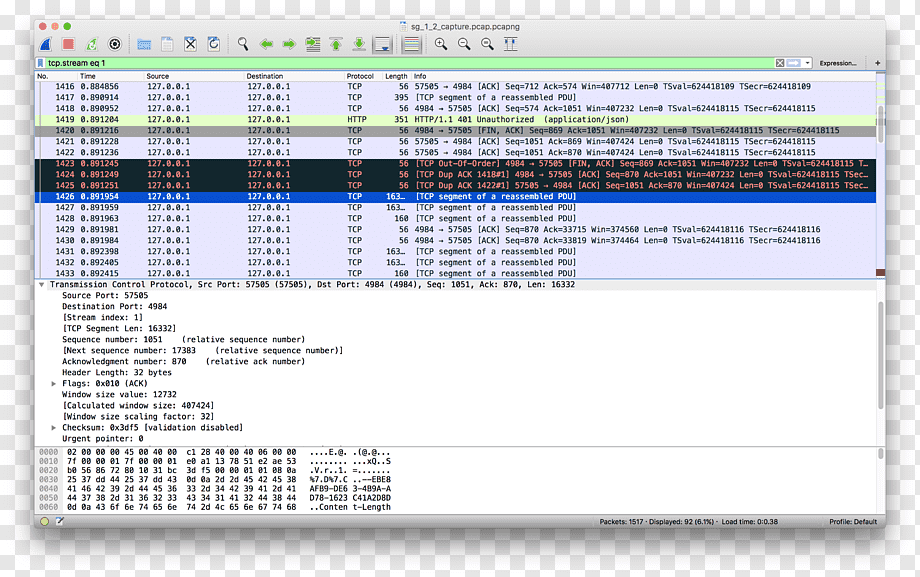Select the Stream index: 1 line
920x577 pixels.
[103, 318]
